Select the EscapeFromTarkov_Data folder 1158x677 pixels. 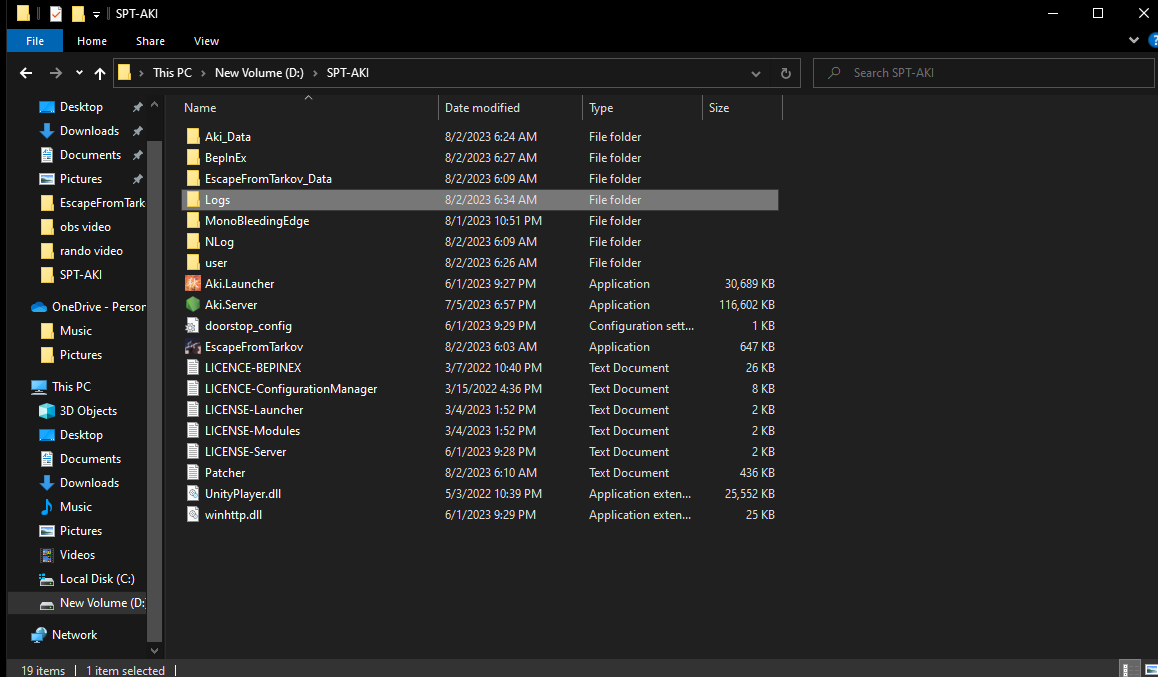[x=268, y=179]
